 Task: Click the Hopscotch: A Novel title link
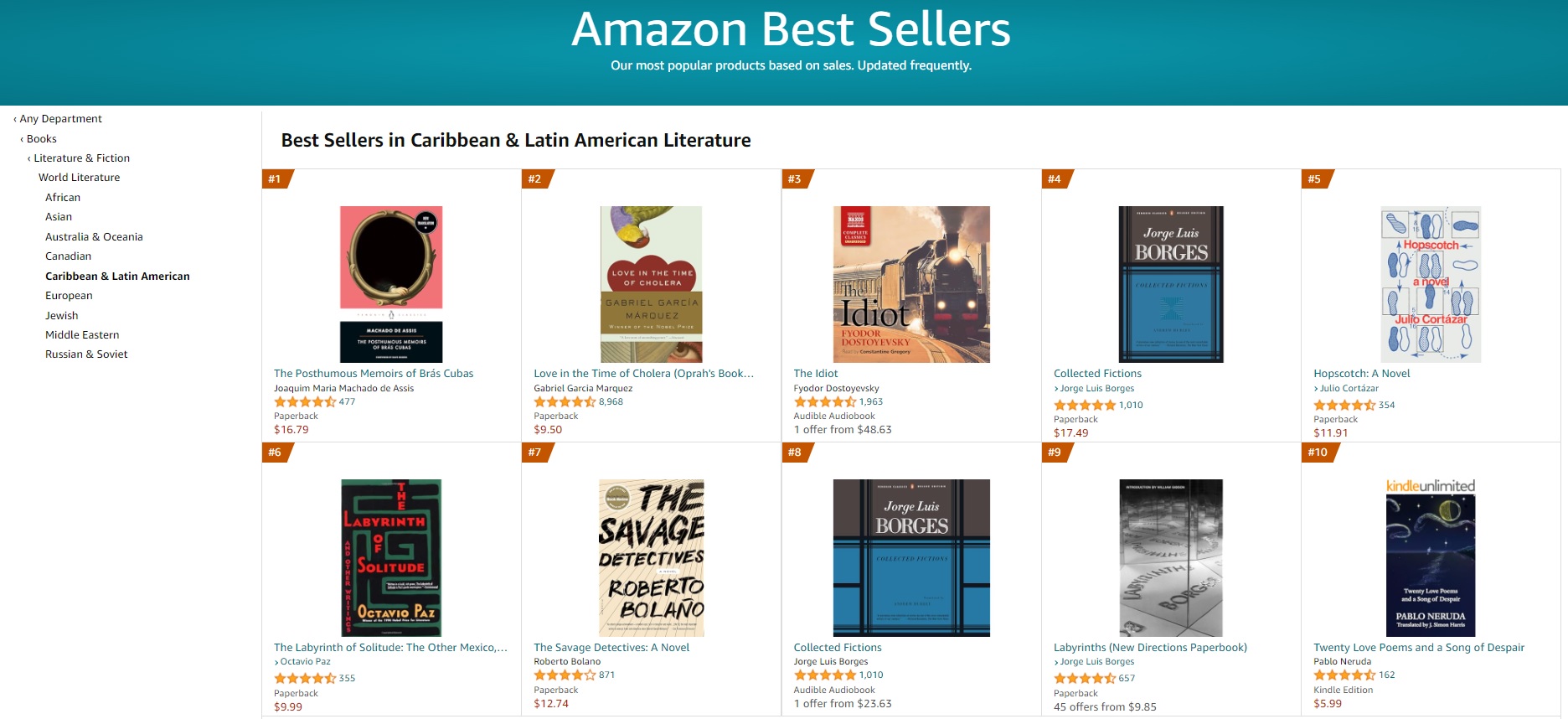(x=1361, y=374)
